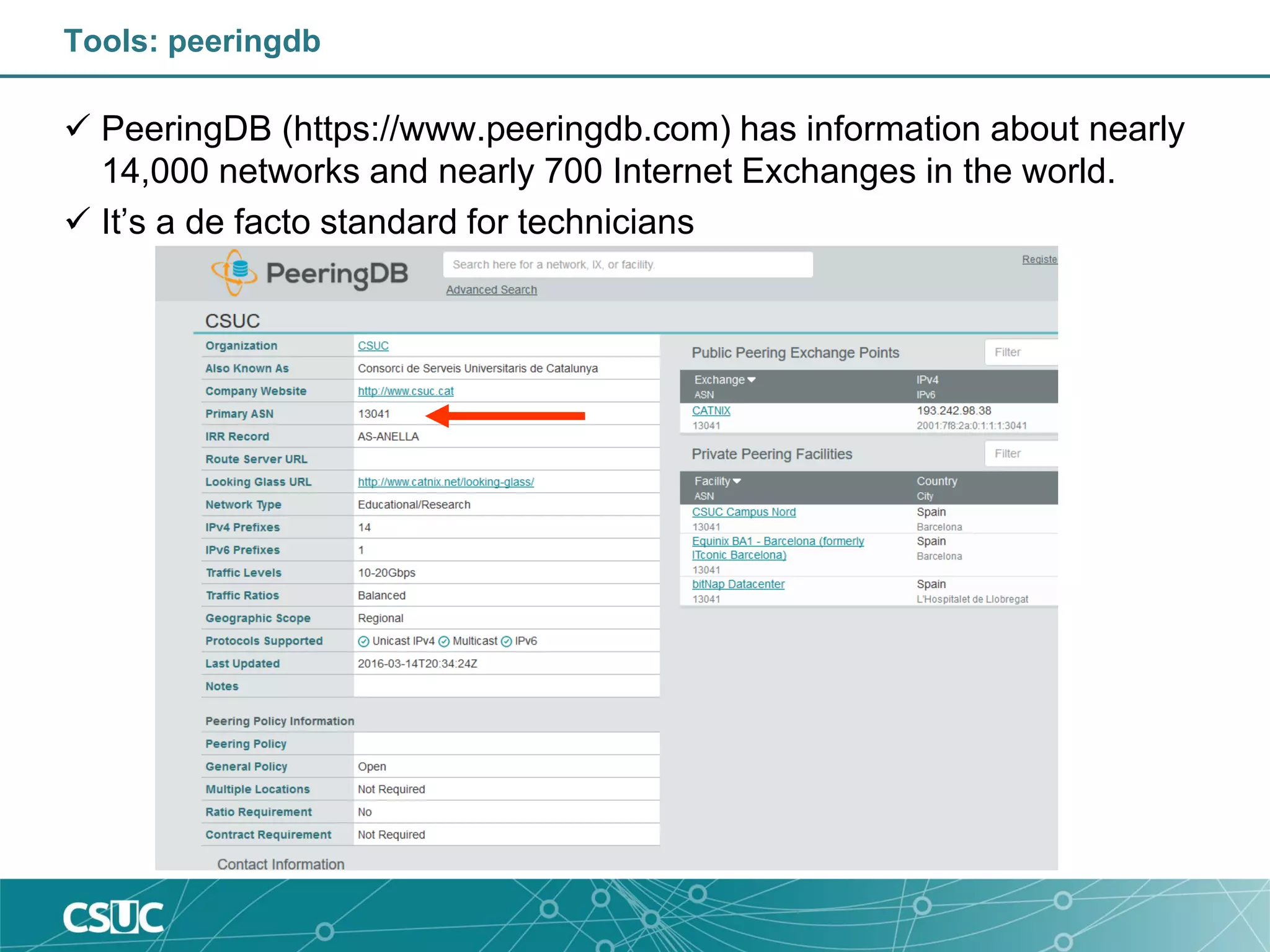Select the Network Type value Educational/Research
This screenshot has width=1270, height=952.
(414, 505)
